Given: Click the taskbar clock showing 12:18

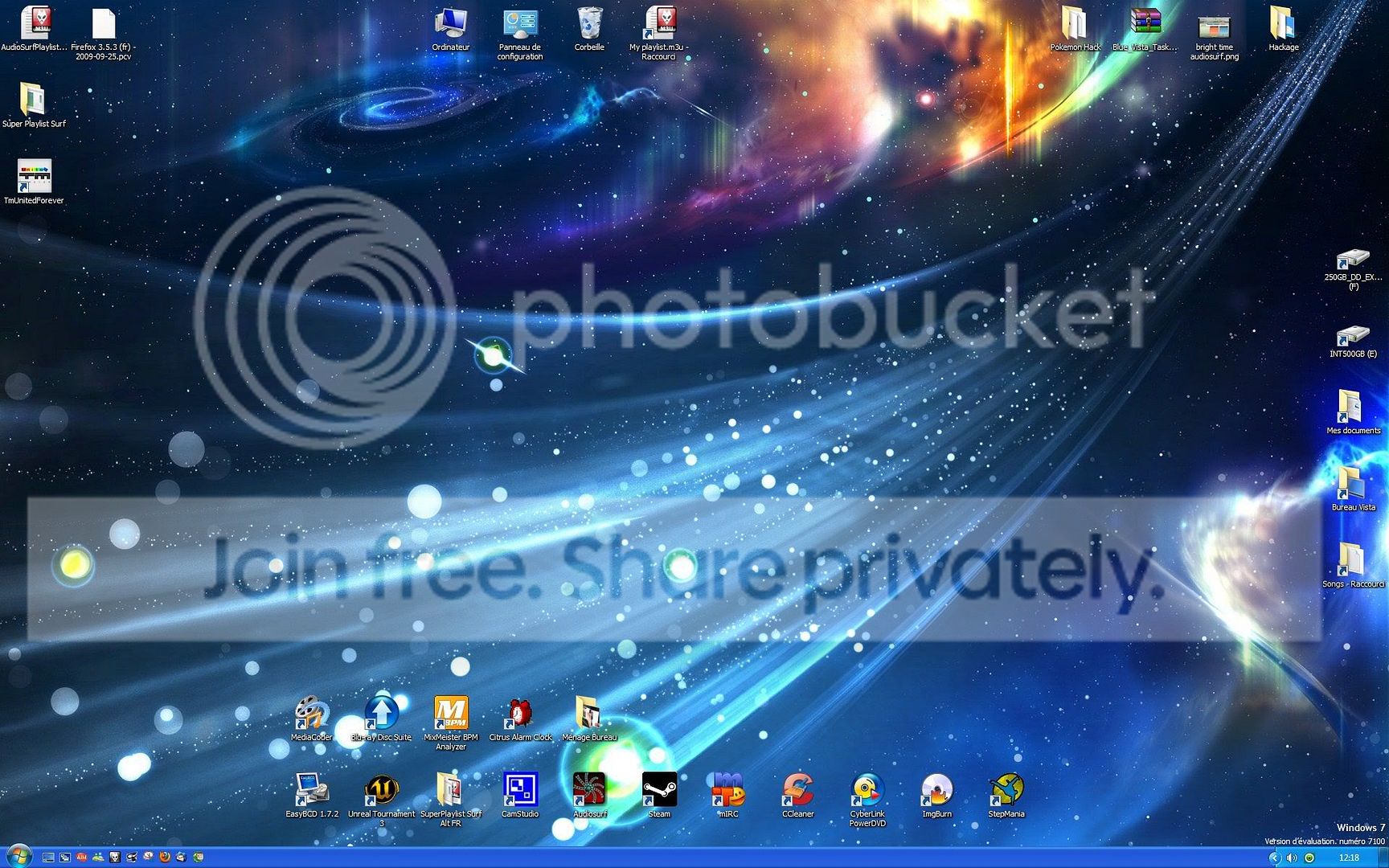Looking at the screenshot, I should 1349,858.
